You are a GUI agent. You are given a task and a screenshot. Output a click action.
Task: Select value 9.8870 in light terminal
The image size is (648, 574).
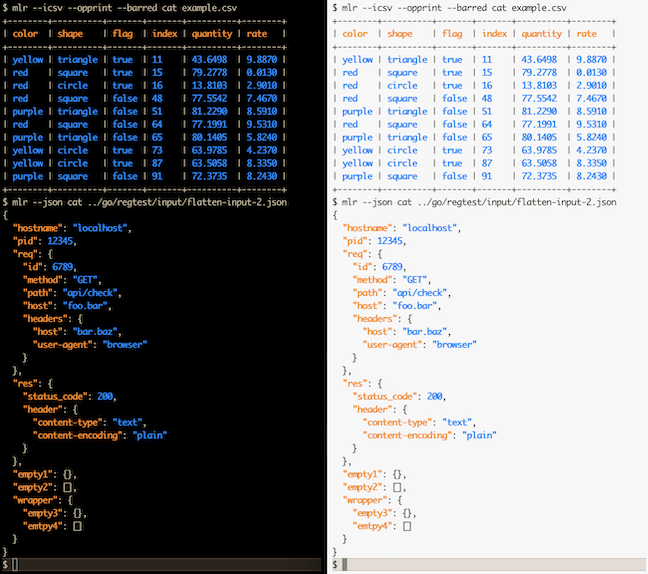[x=591, y=60]
